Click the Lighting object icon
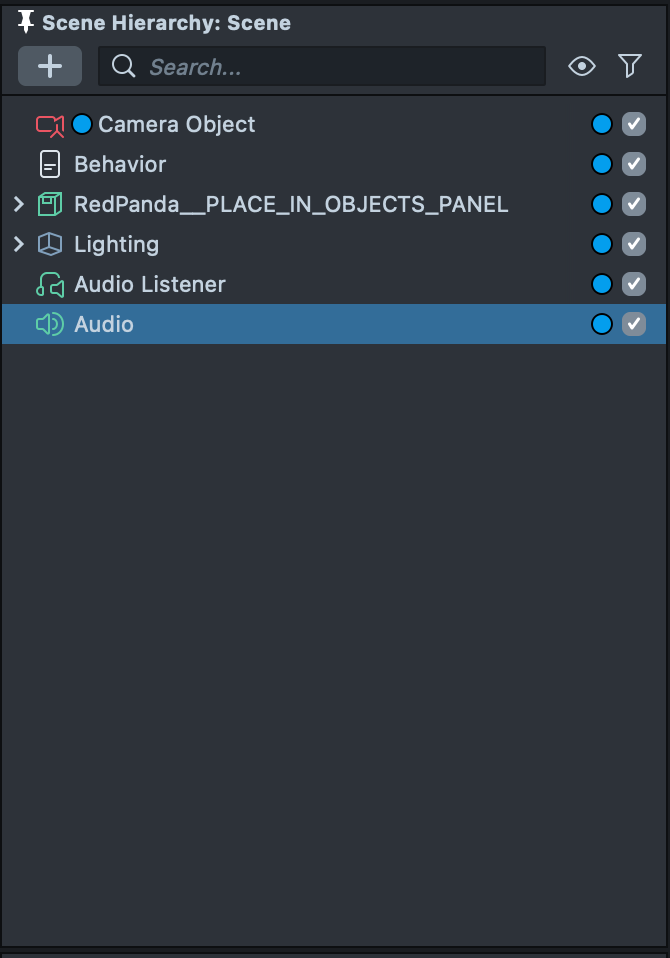Viewport: 670px width, 958px height. pyautogui.click(x=49, y=244)
